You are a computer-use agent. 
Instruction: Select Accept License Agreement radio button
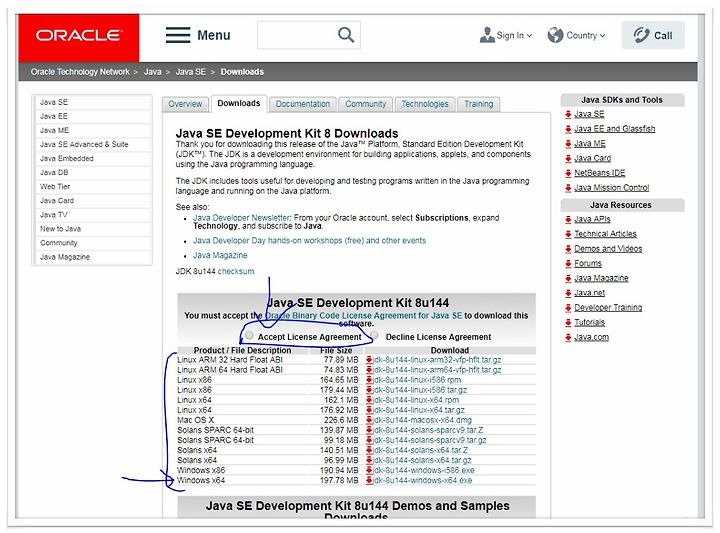tap(249, 336)
